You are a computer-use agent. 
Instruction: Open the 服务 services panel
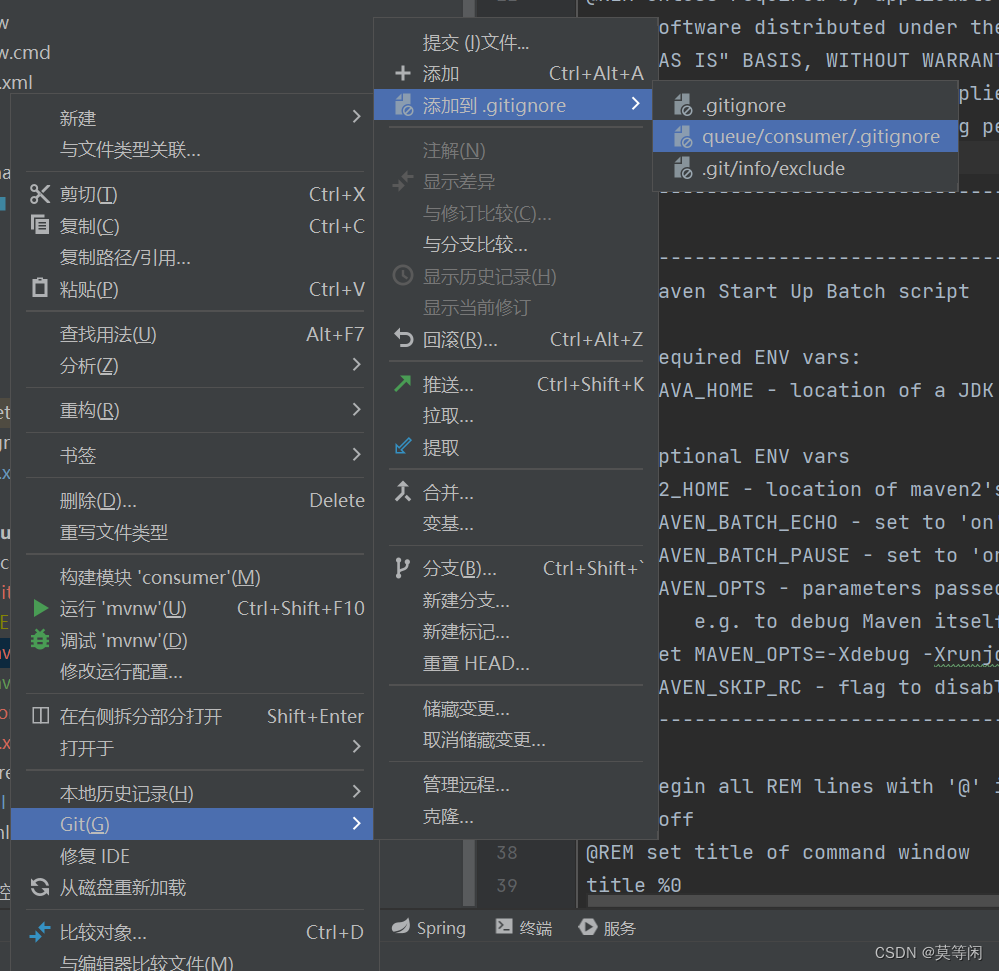[606, 927]
